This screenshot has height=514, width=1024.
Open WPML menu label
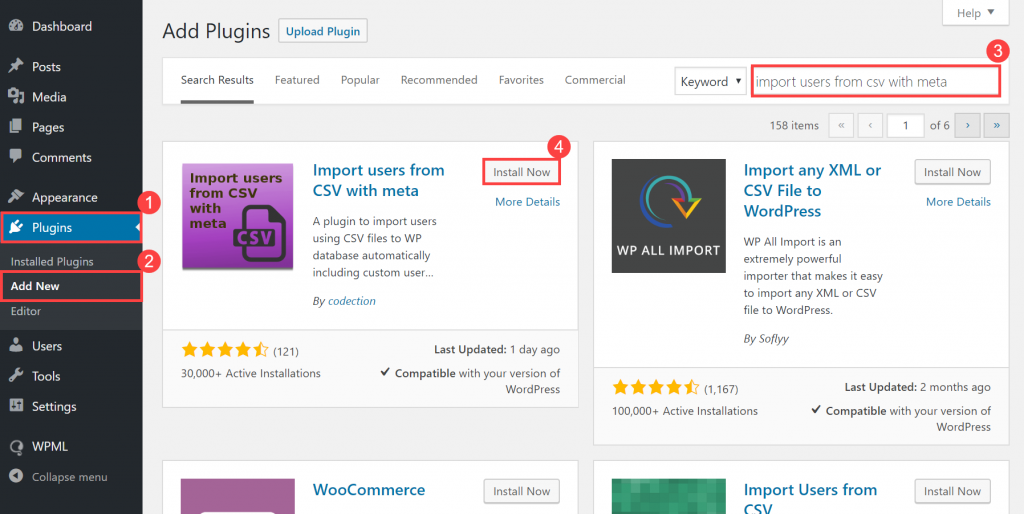(x=50, y=447)
